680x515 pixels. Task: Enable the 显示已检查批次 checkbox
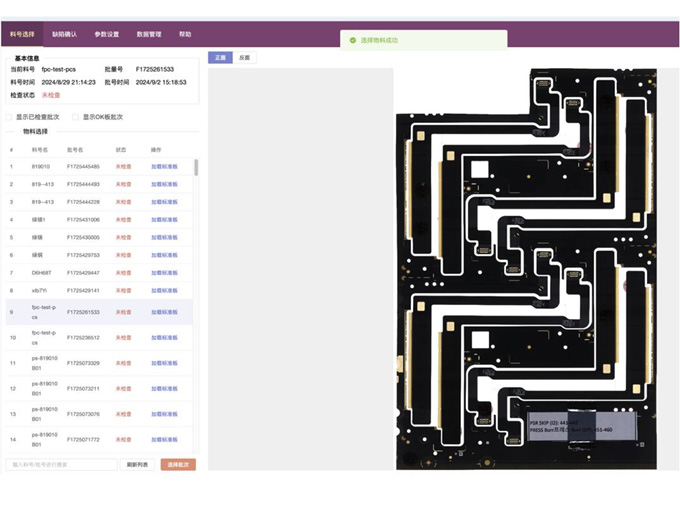10,117
